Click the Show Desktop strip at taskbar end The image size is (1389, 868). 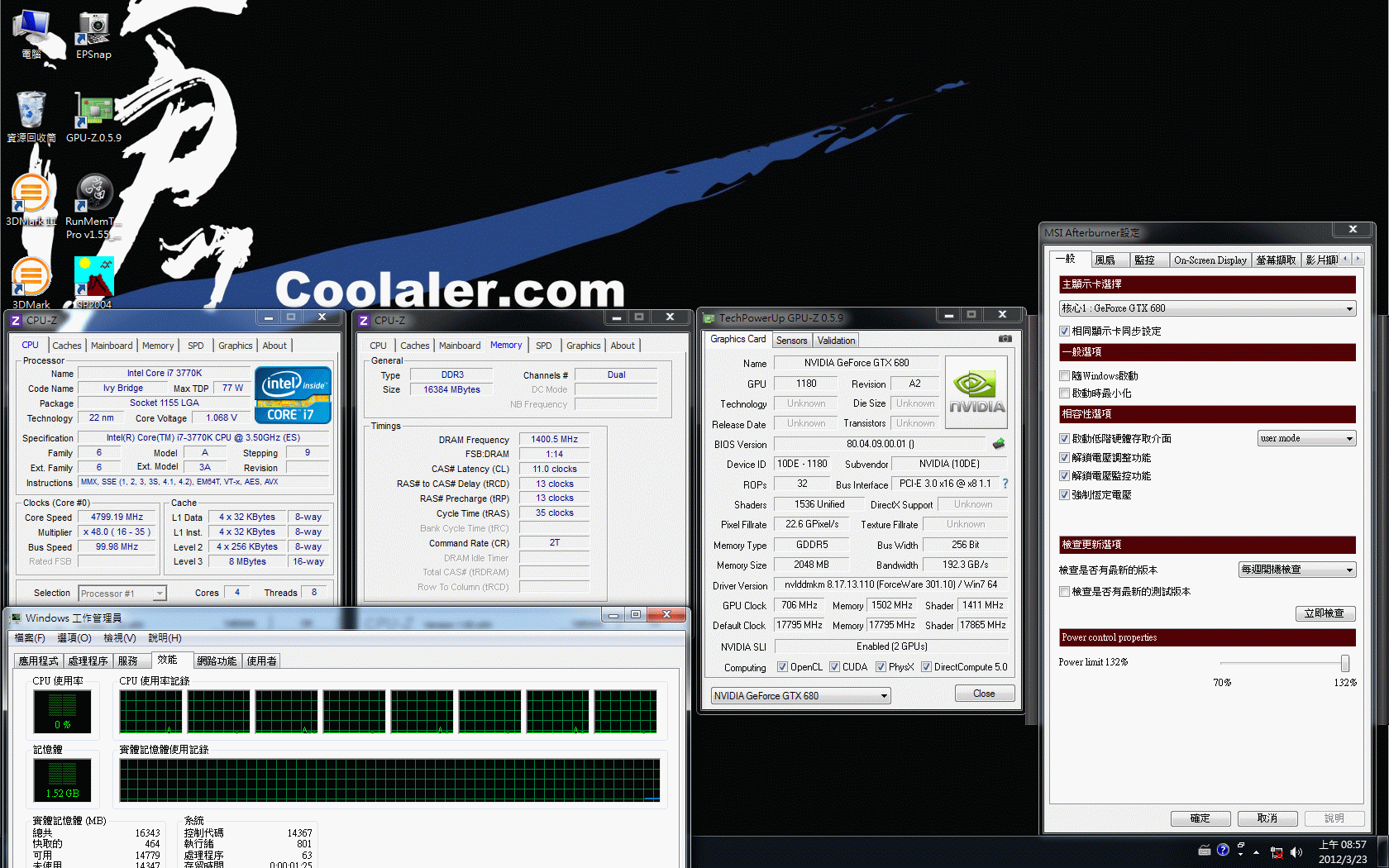(x=1383, y=852)
